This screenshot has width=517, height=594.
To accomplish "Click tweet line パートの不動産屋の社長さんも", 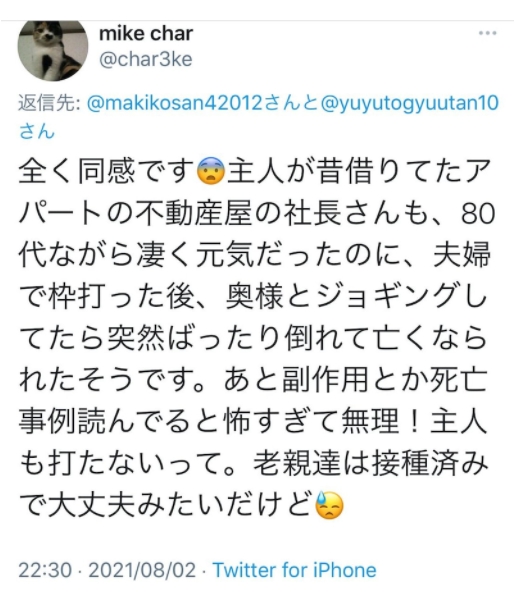I will tap(257, 213).
